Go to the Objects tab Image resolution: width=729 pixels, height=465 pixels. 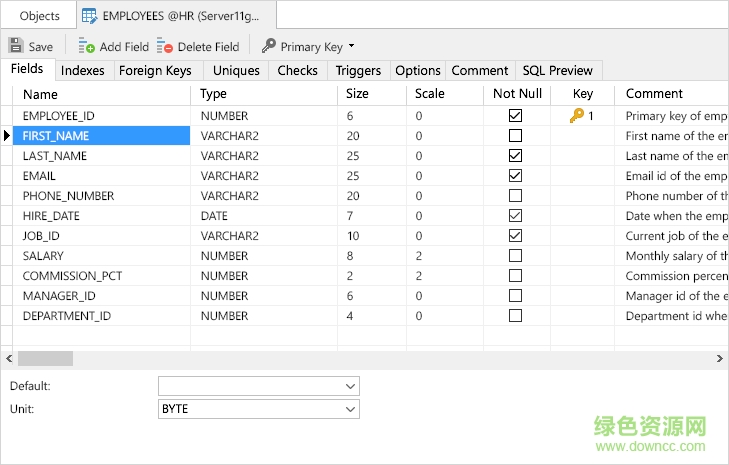39,15
